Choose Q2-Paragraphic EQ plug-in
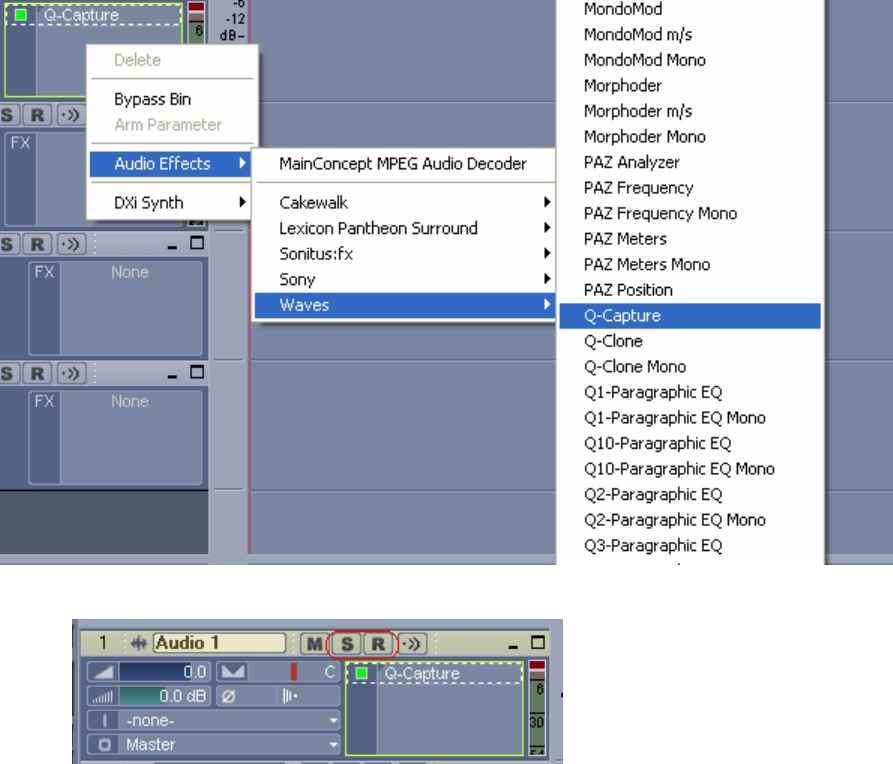The height and width of the screenshot is (764, 893). [x=690, y=495]
